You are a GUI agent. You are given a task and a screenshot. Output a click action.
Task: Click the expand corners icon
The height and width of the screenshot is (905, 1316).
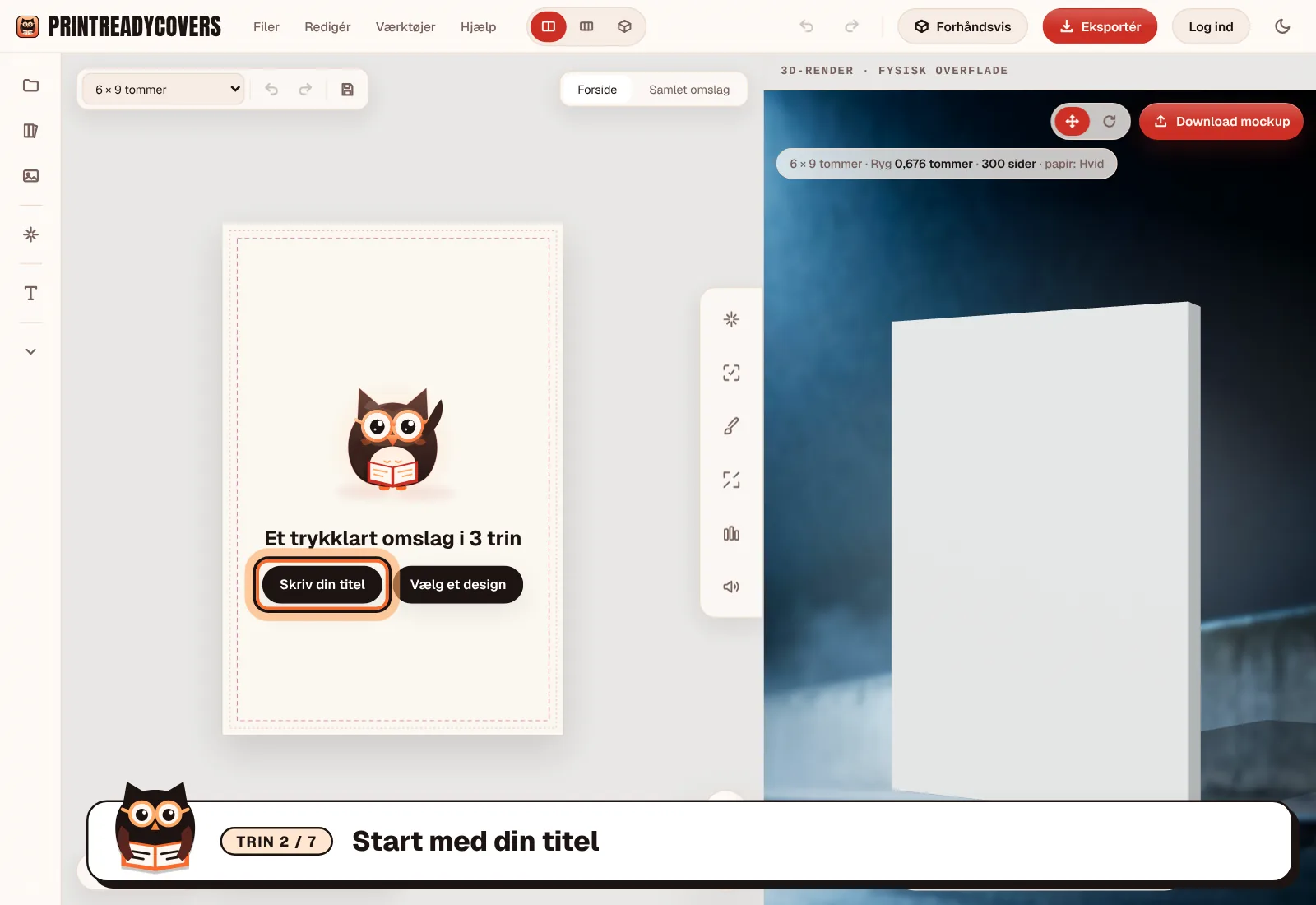731,480
